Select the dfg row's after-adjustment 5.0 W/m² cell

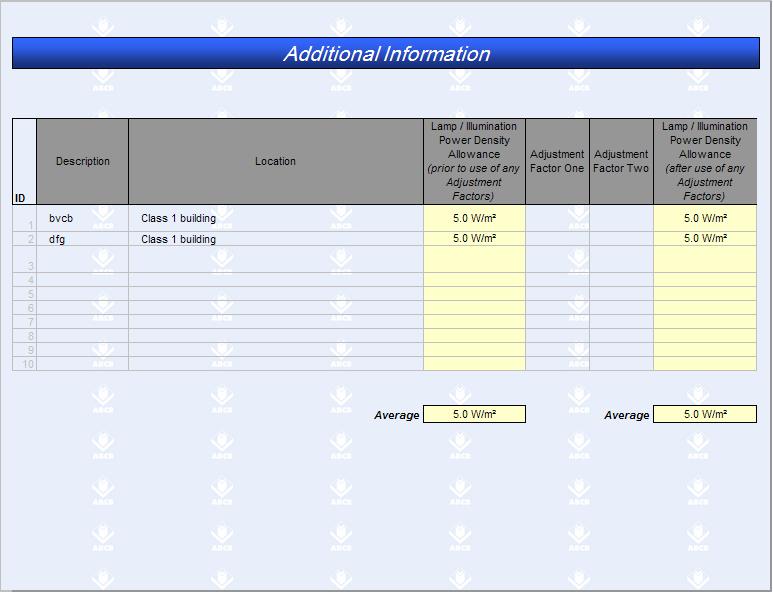click(x=705, y=239)
